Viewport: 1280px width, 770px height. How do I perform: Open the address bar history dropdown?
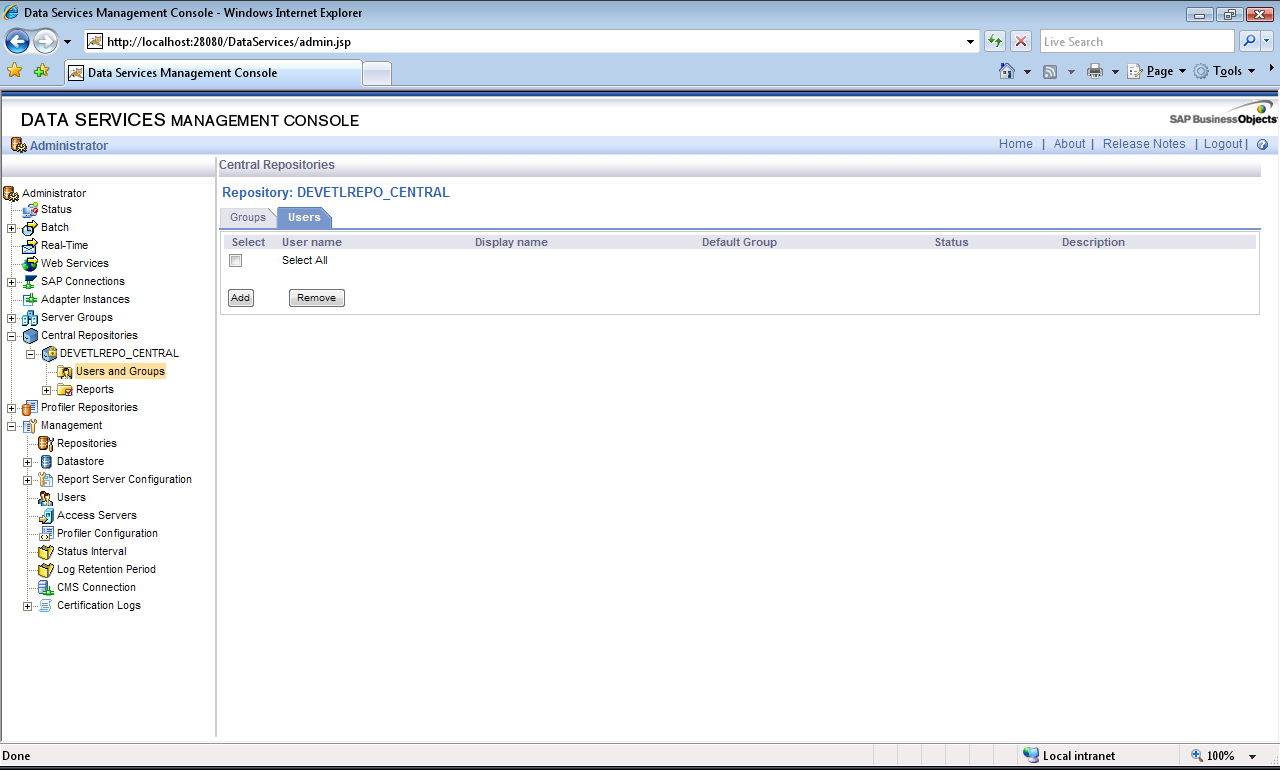[971, 42]
